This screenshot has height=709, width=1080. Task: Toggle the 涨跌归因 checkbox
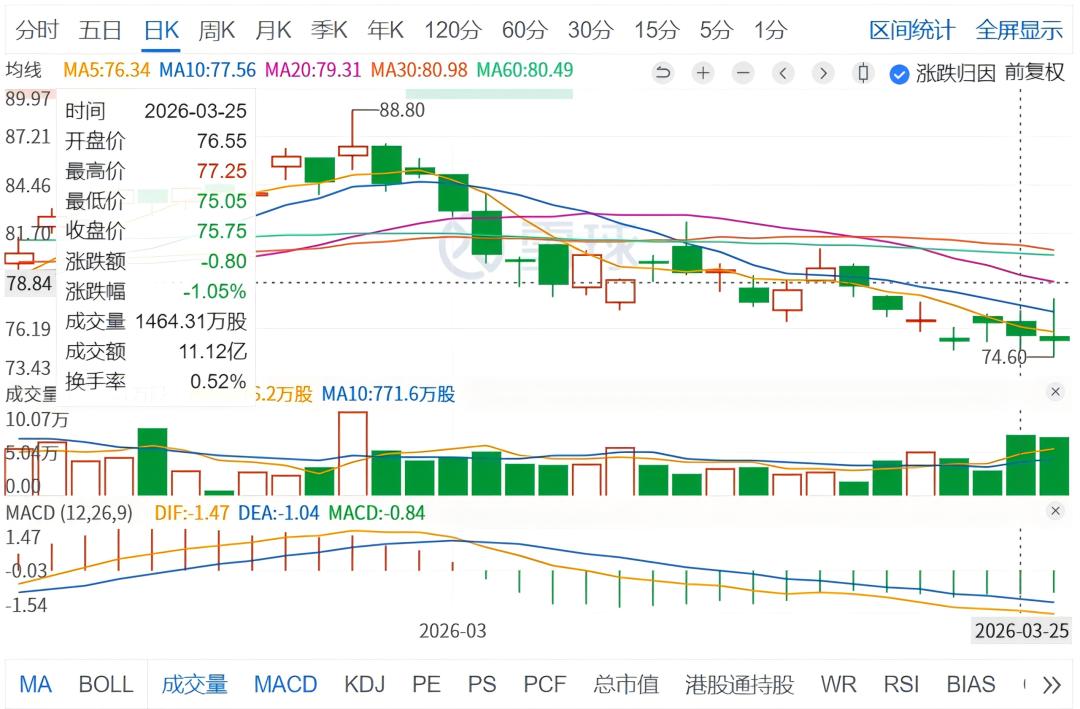coord(899,73)
